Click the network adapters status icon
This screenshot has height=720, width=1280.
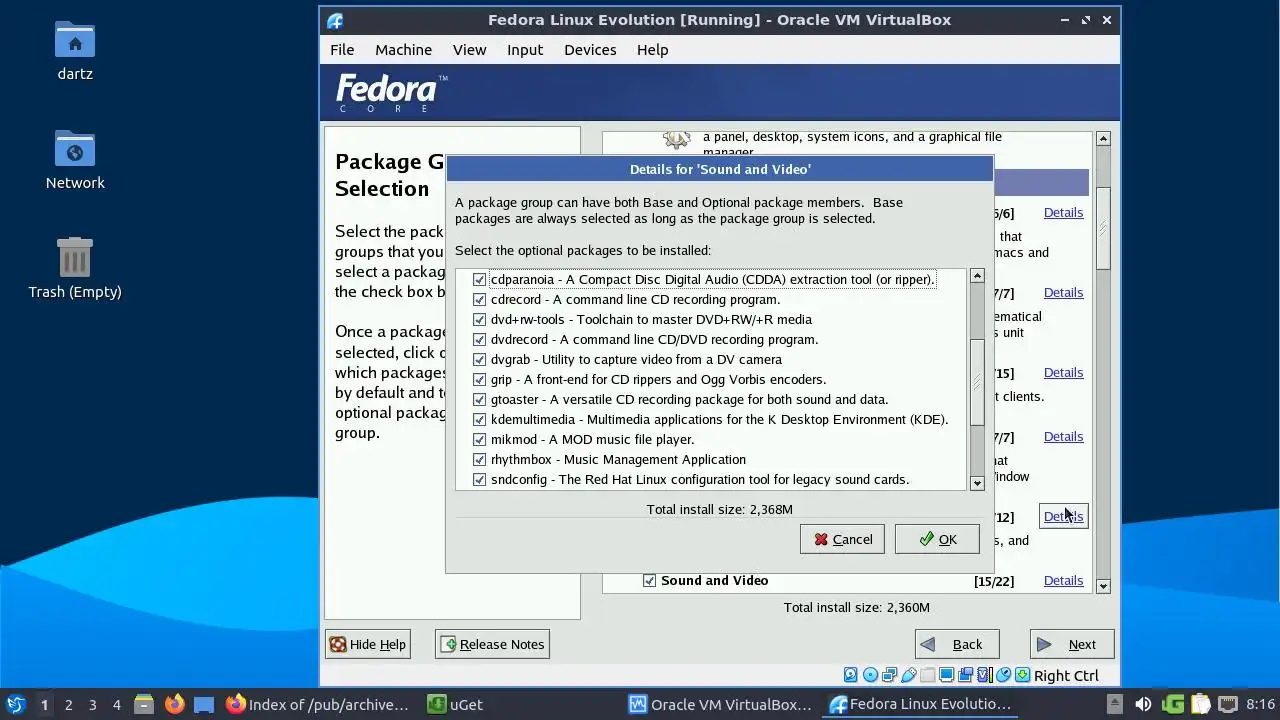tap(889, 675)
